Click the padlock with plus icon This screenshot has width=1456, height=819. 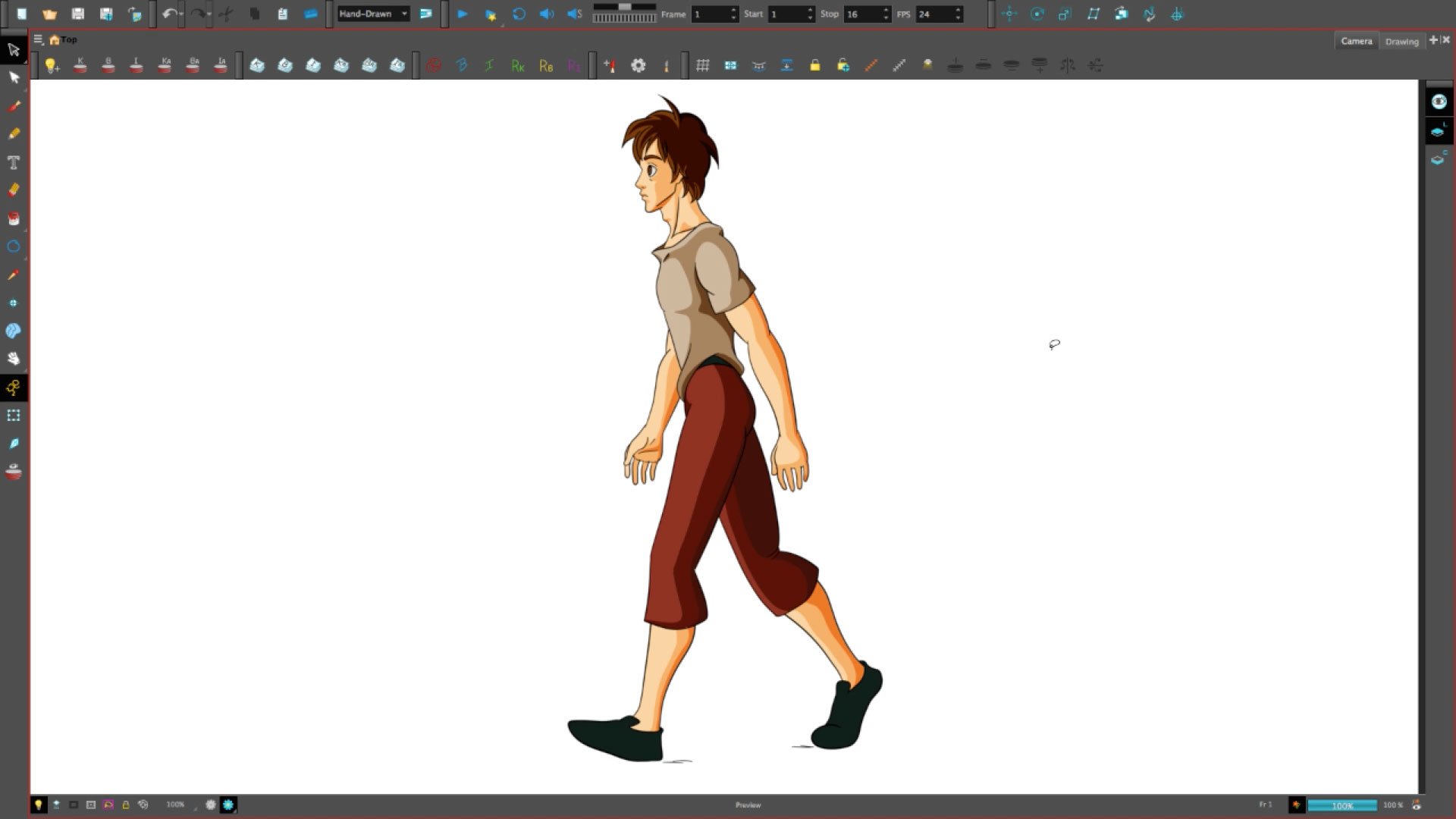843,65
